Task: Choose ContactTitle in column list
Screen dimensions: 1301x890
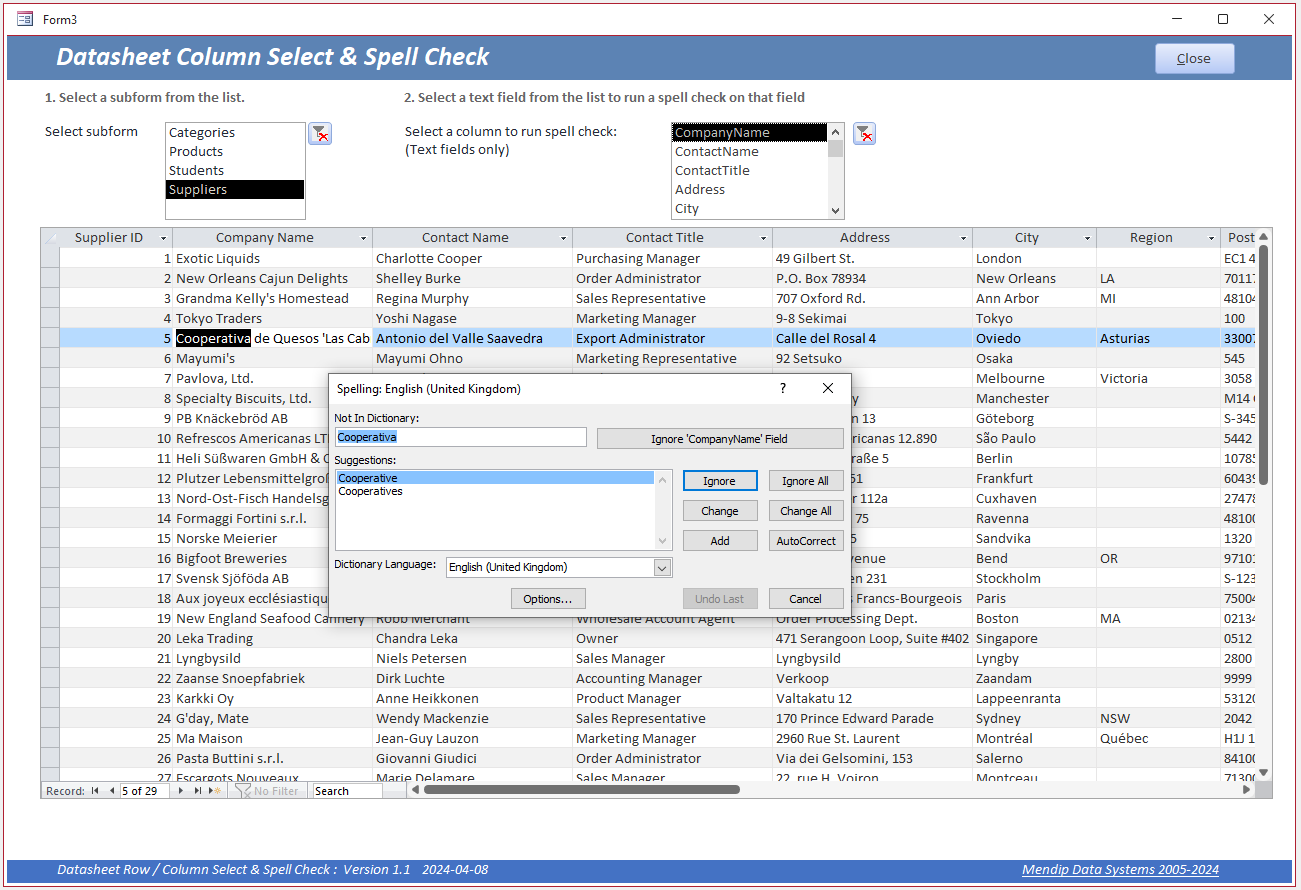Action: [750, 170]
